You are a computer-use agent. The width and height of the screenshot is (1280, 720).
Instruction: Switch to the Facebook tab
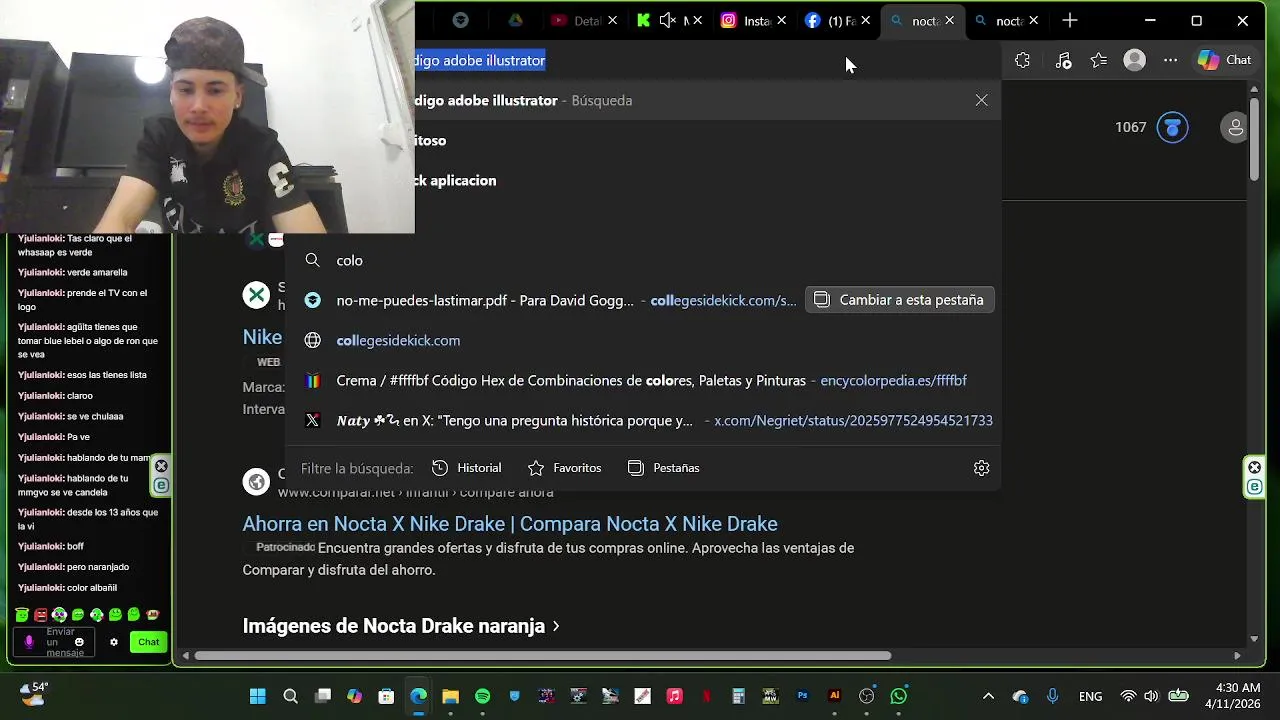829,20
